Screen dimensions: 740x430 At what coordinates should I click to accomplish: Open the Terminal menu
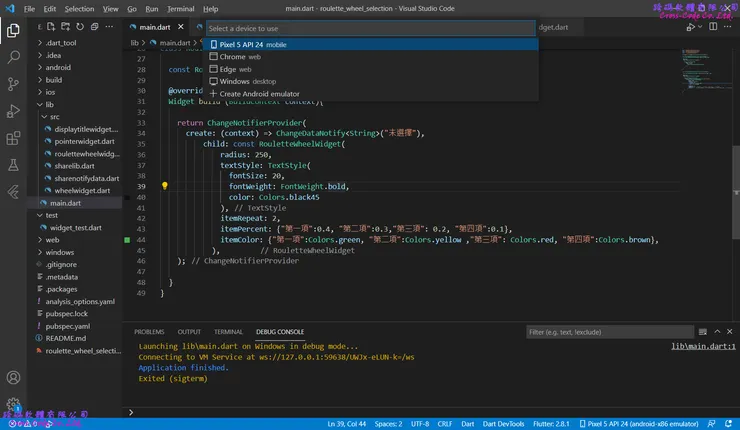point(180,8)
